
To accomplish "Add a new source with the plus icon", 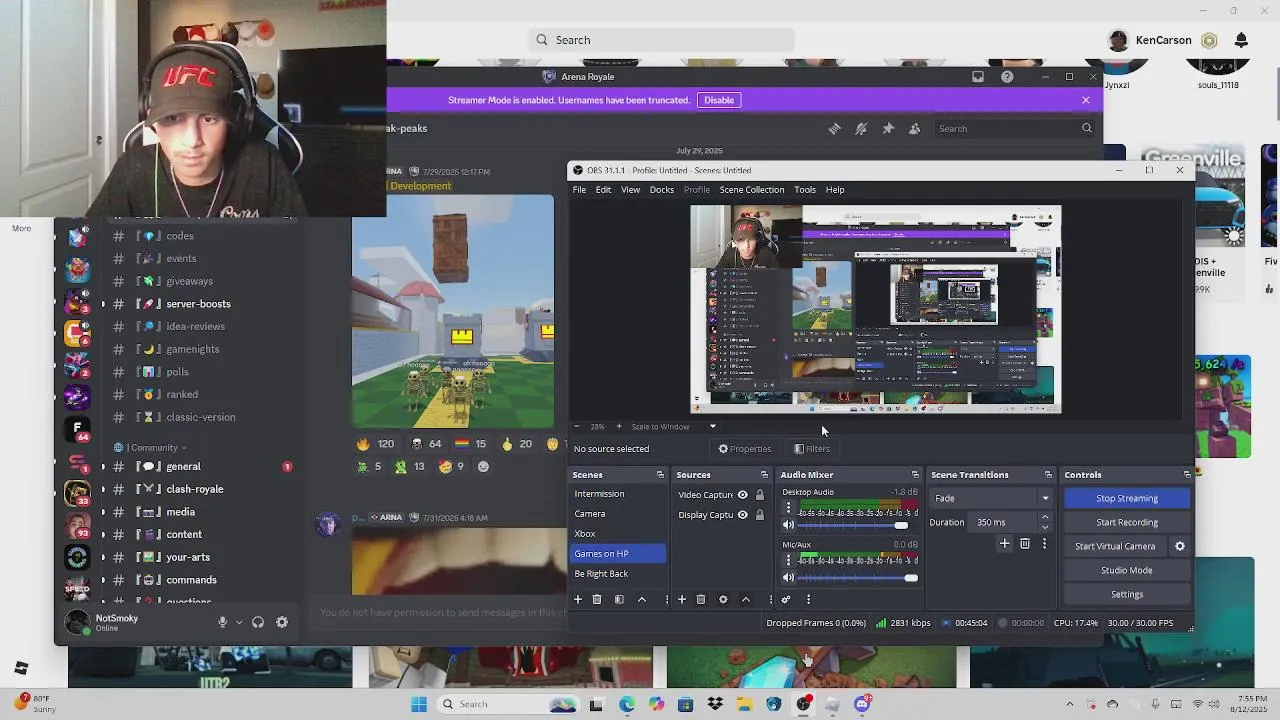I will (x=682, y=599).
